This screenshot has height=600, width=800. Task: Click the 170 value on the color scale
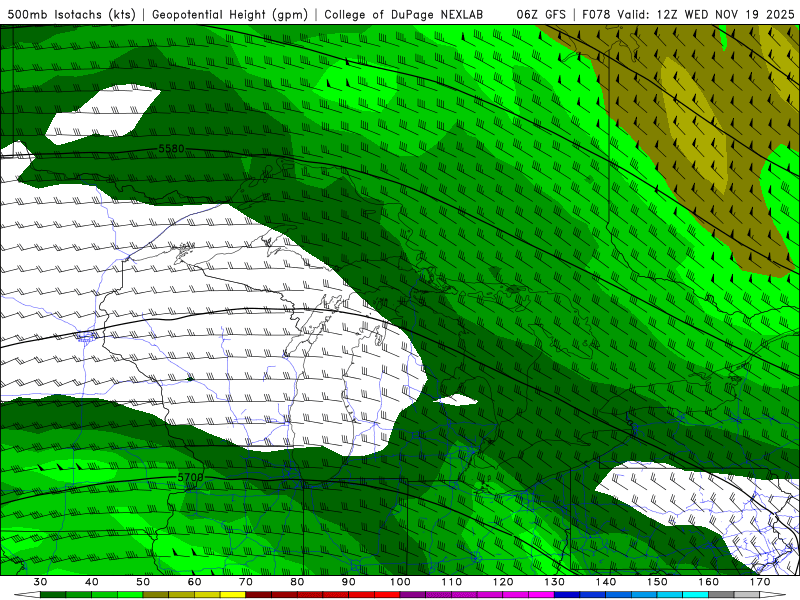point(760,582)
